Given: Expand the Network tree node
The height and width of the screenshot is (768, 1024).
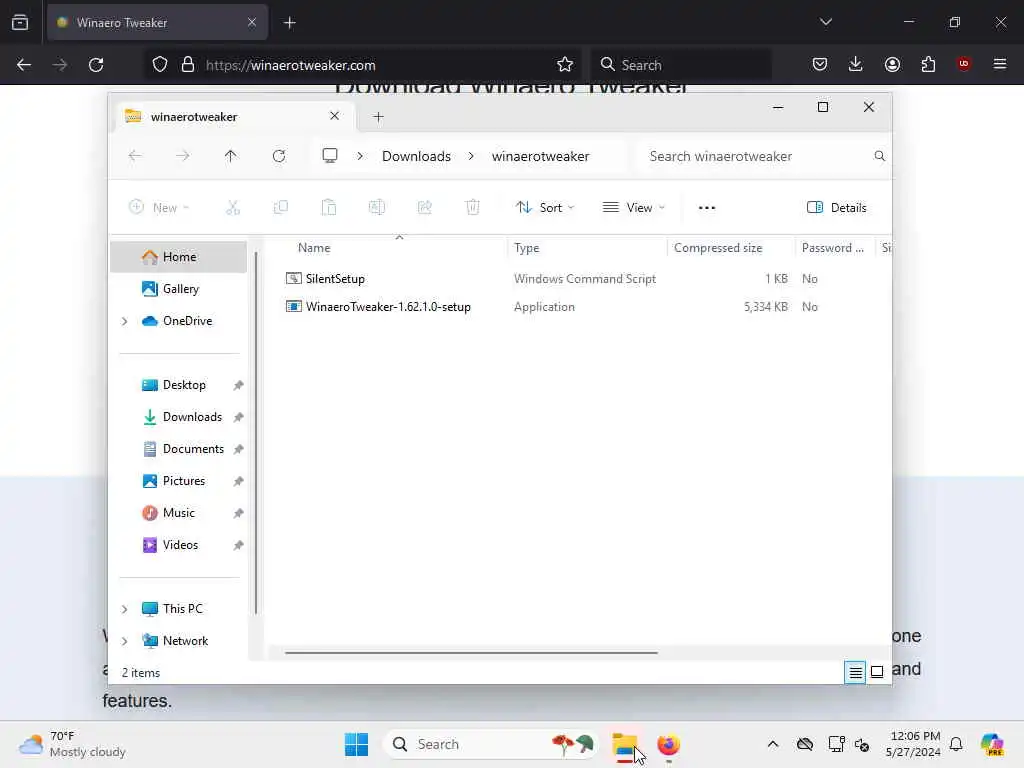Looking at the screenshot, I should click(x=124, y=641).
